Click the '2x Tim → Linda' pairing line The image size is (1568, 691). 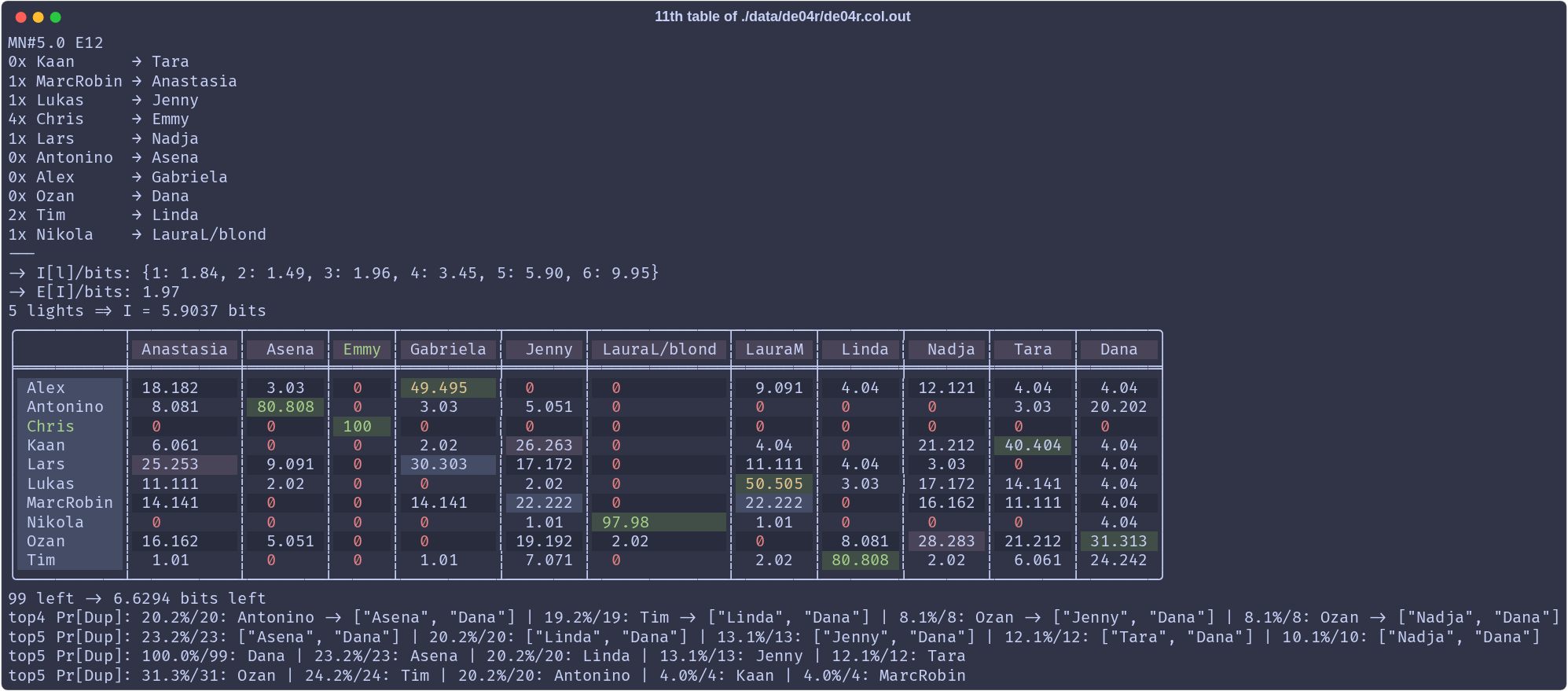[x=104, y=215]
